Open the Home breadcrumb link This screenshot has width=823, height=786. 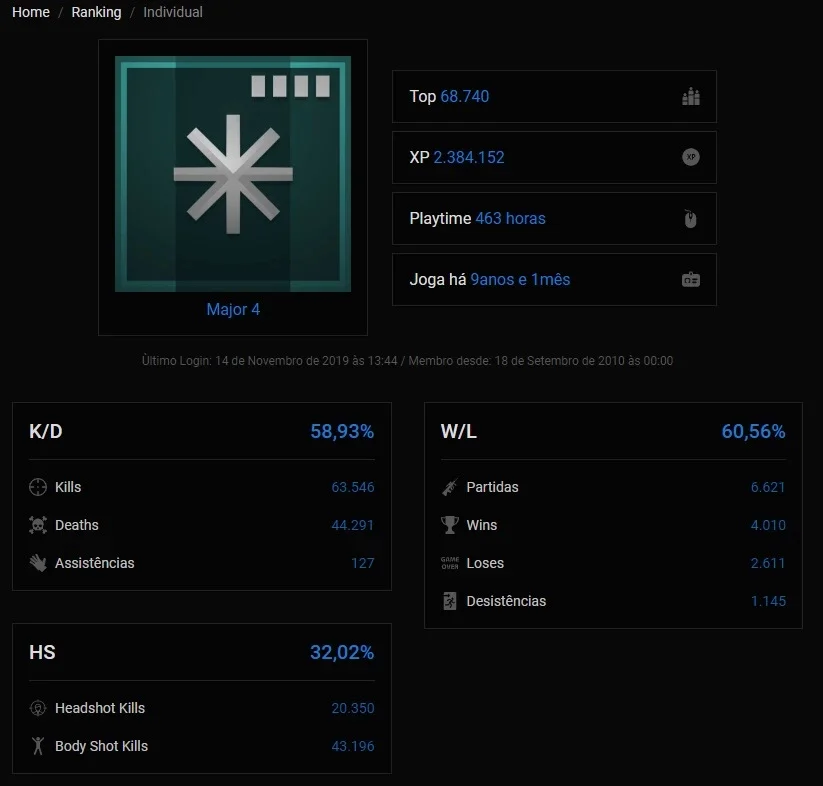(x=31, y=12)
